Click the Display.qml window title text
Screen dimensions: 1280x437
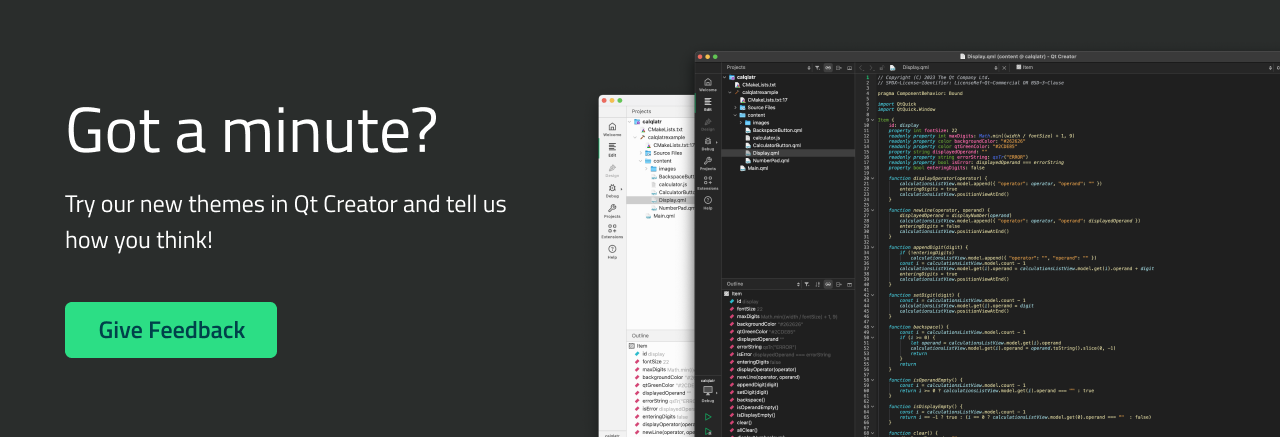1022,56
